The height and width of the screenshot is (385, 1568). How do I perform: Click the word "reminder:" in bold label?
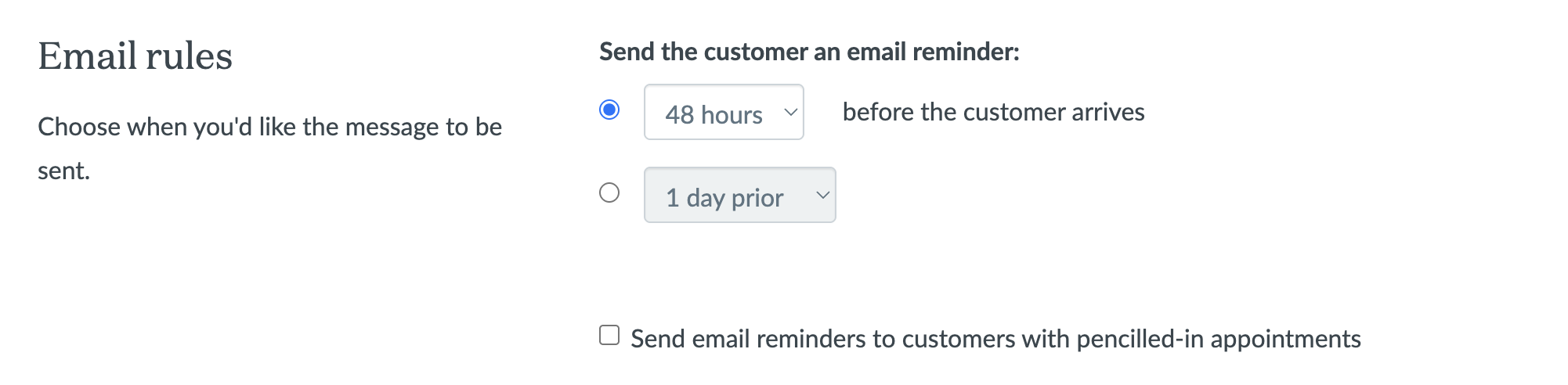coord(966,52)
